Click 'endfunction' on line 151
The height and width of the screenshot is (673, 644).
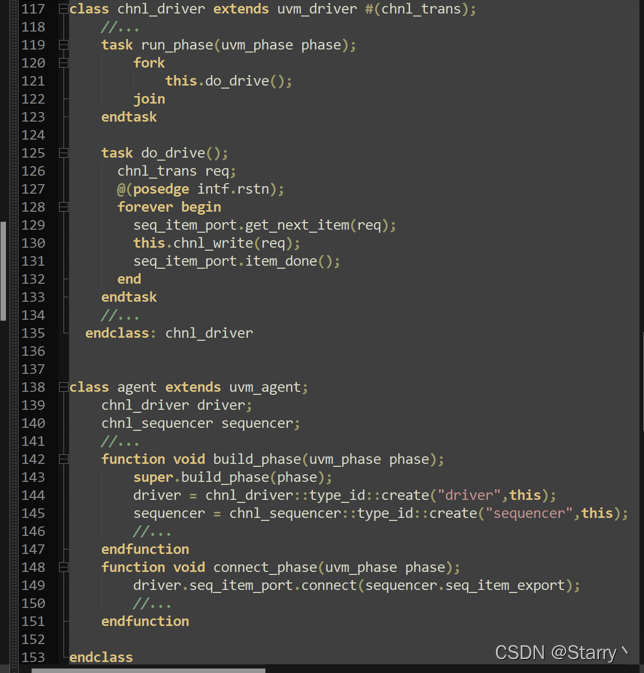(145, 621)
